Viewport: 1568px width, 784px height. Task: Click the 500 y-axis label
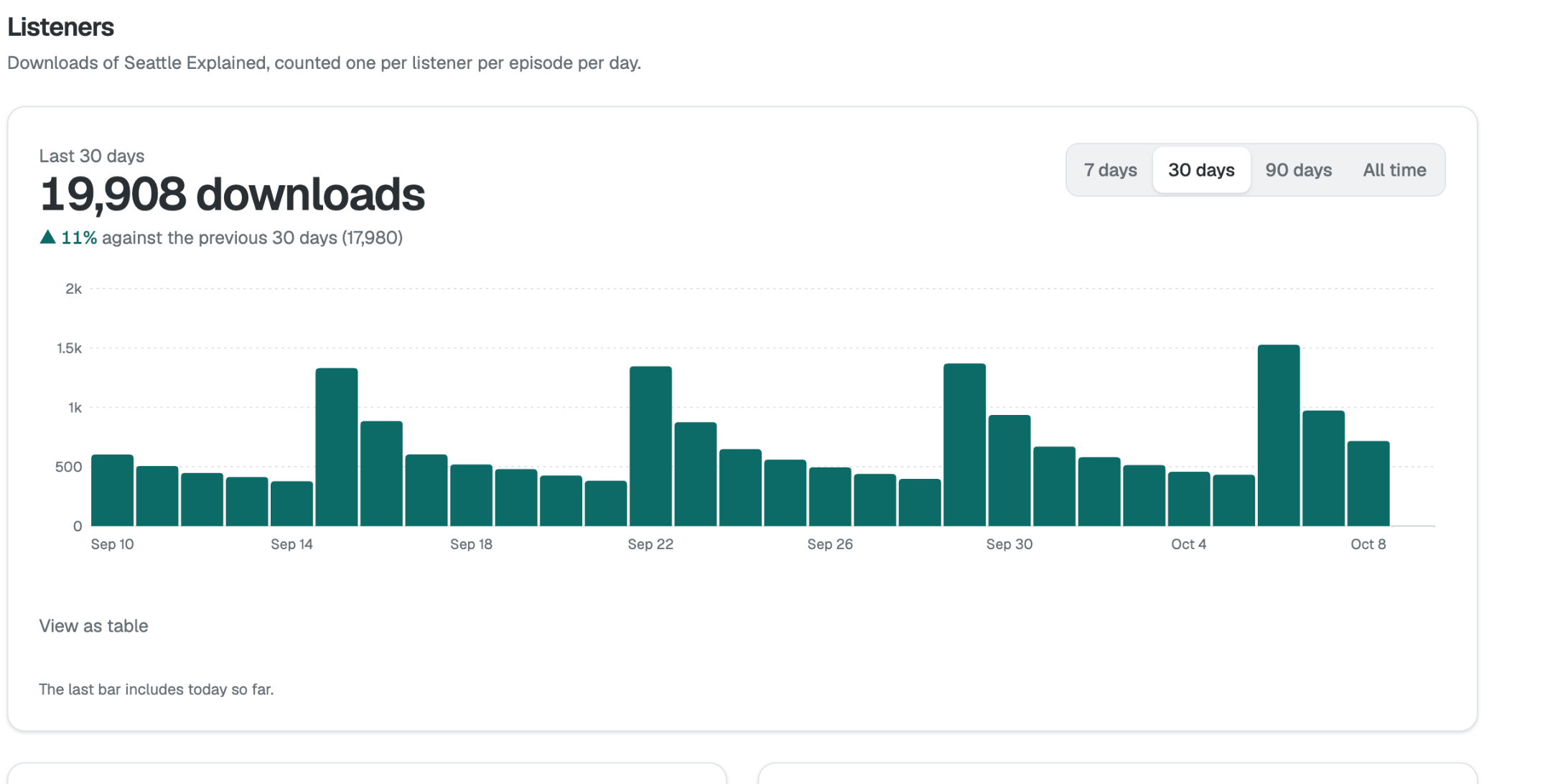click(x=68, y=467)
